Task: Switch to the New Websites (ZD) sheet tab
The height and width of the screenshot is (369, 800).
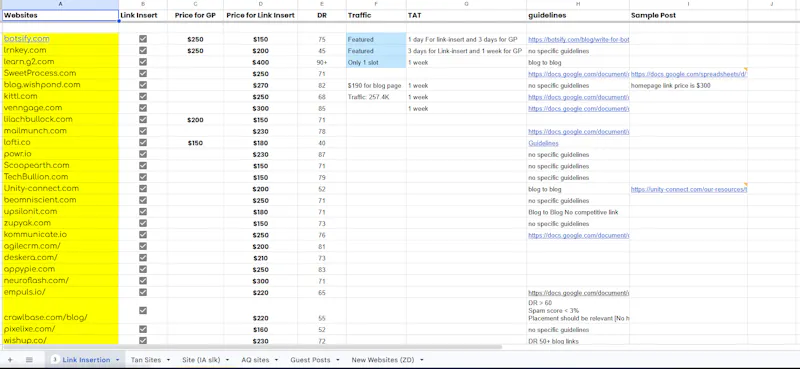Action: 383,360
